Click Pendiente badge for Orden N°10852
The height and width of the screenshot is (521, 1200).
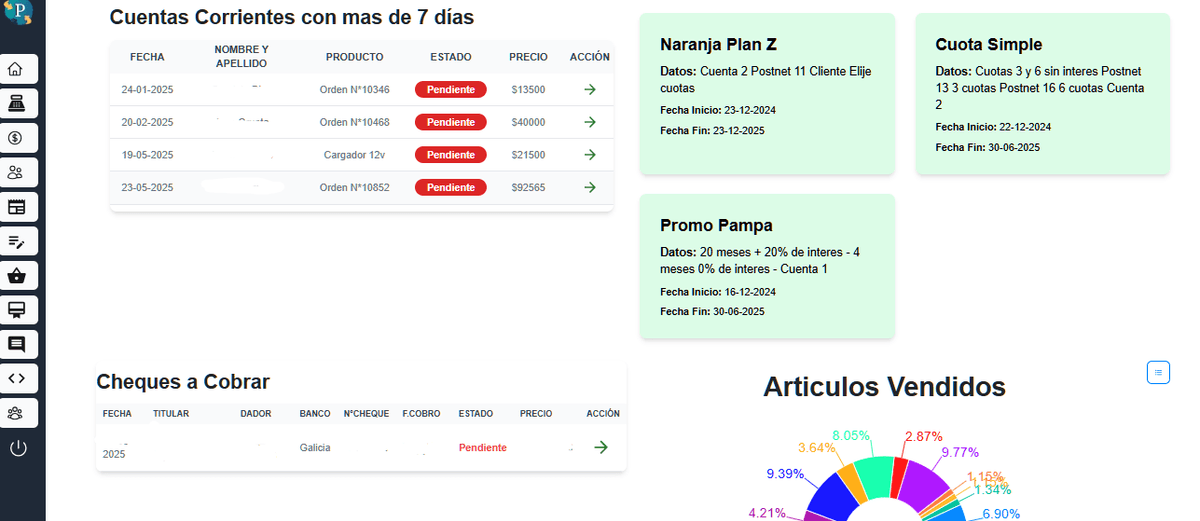coord(451,187)
